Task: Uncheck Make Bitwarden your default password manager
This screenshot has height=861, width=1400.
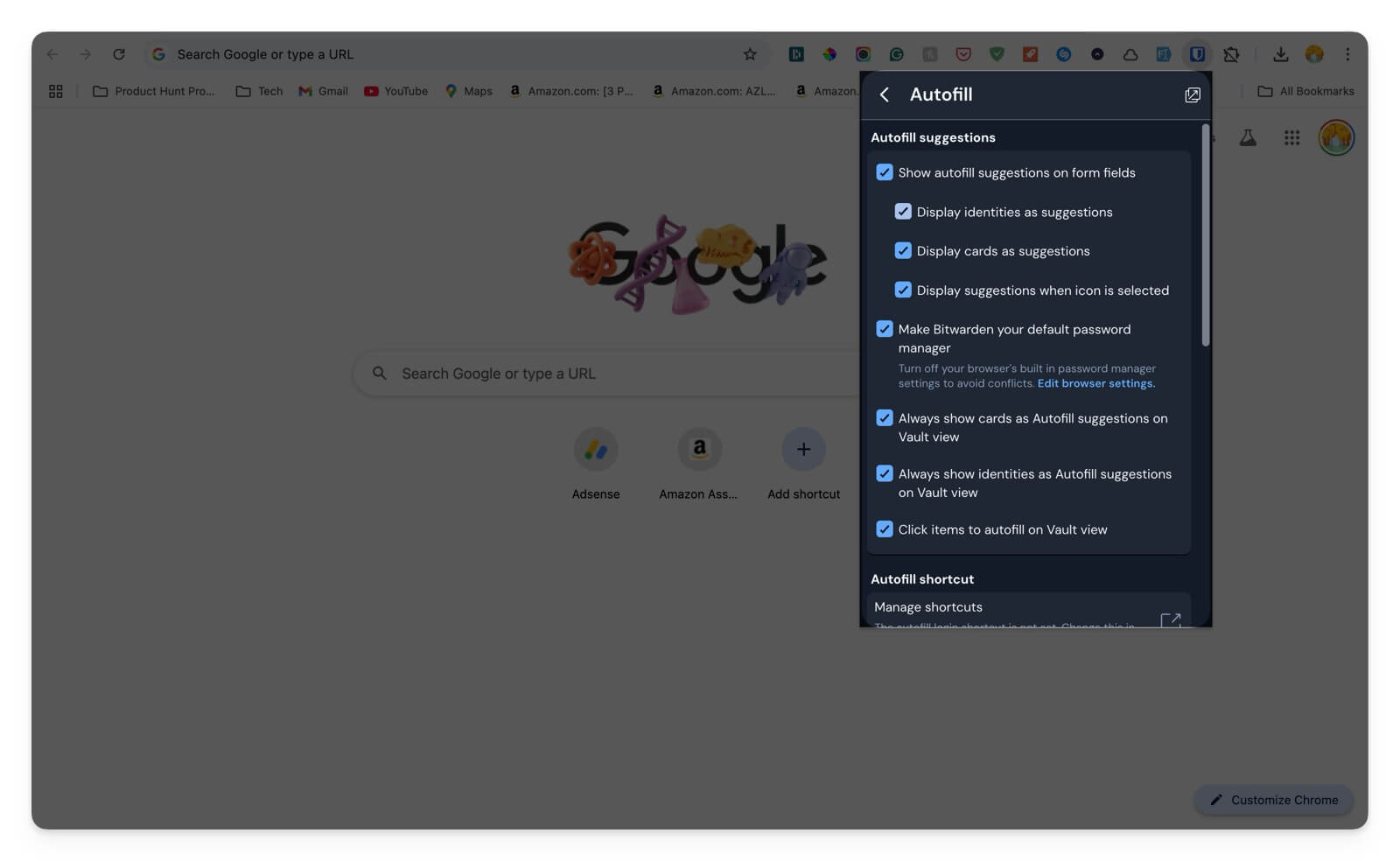Action: [885, 329]
